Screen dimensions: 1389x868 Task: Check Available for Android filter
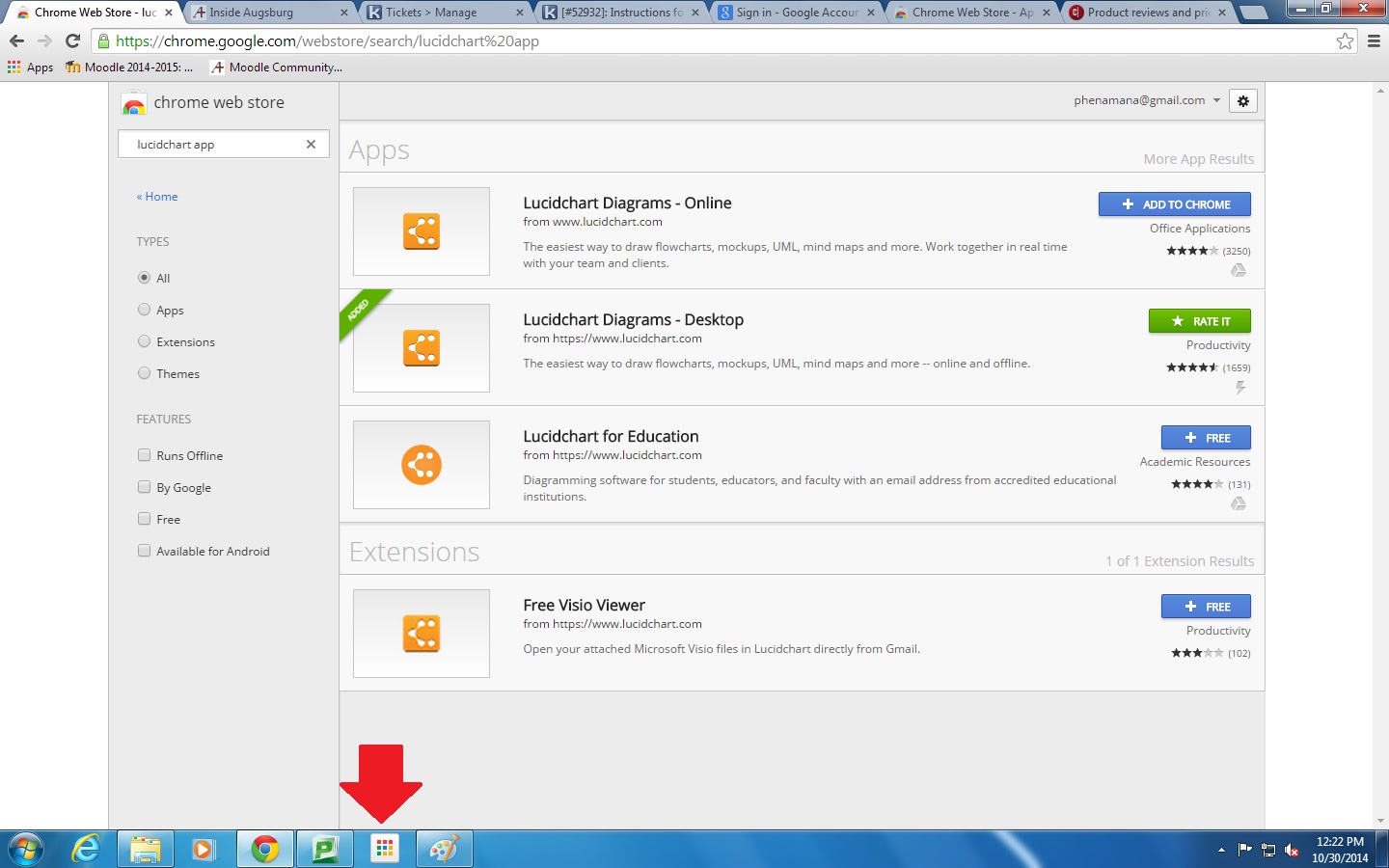[x=144, y=551]
